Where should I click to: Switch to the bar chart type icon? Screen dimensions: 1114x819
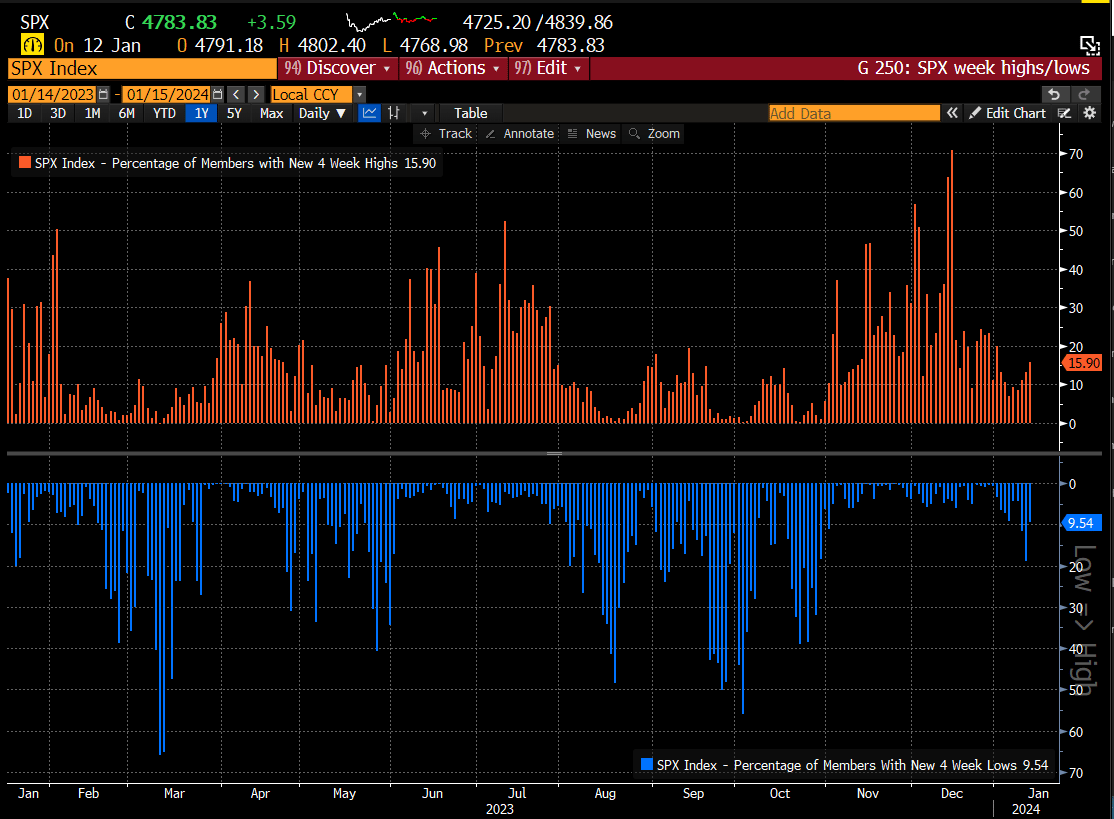[396, 113]
